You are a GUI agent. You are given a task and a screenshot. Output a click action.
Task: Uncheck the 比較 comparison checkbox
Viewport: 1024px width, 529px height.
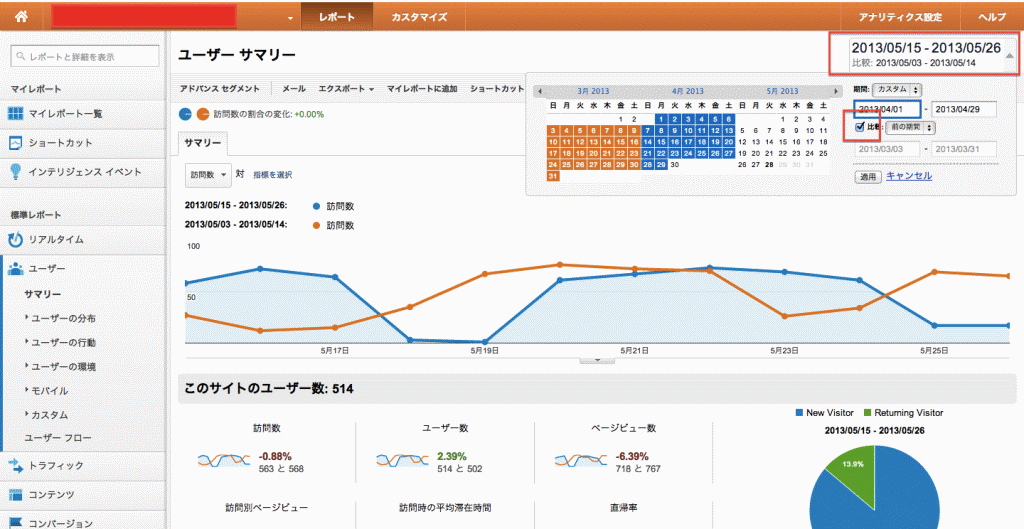pos(860,127)
